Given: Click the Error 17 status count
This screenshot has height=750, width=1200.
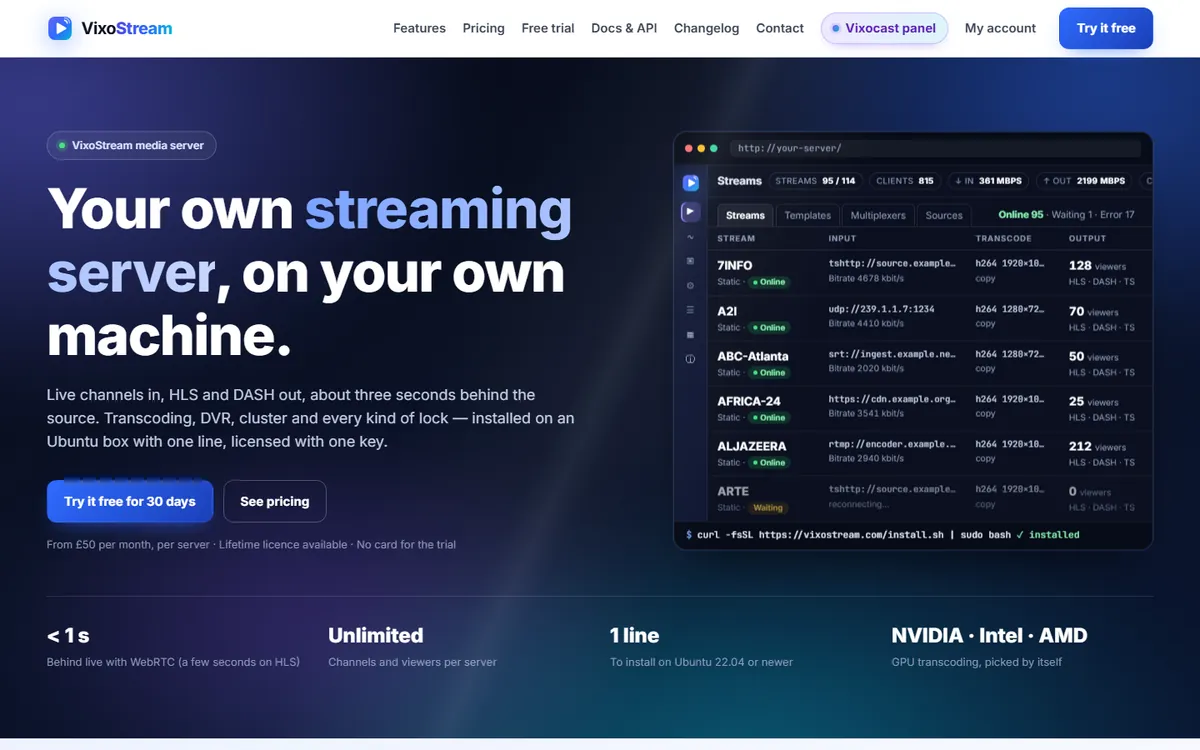Looking at the screenshot, I should coord(1118,215).
